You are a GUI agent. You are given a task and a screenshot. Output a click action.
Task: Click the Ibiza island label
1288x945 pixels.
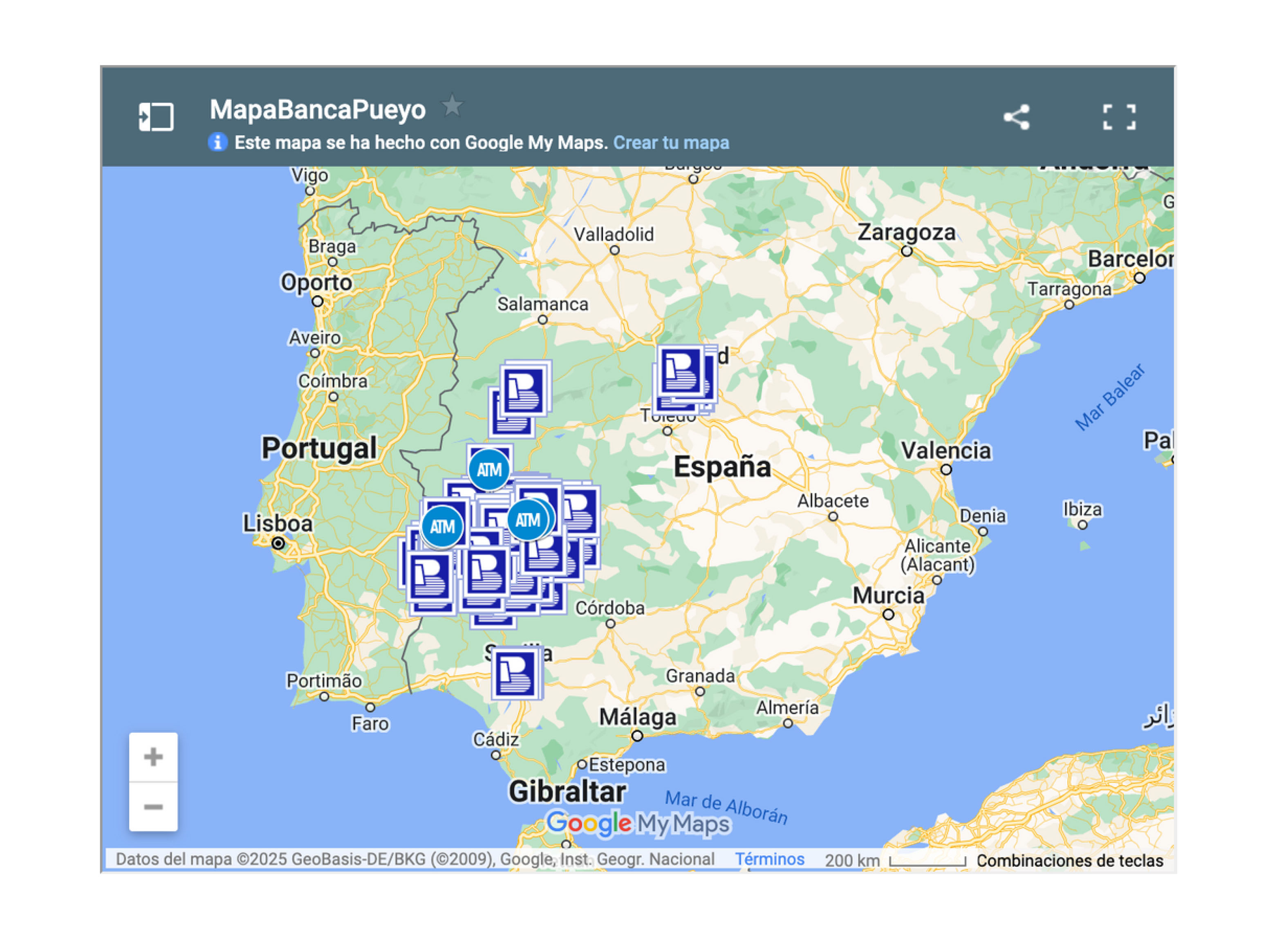pyautogui.click(x=1082, y=509)
